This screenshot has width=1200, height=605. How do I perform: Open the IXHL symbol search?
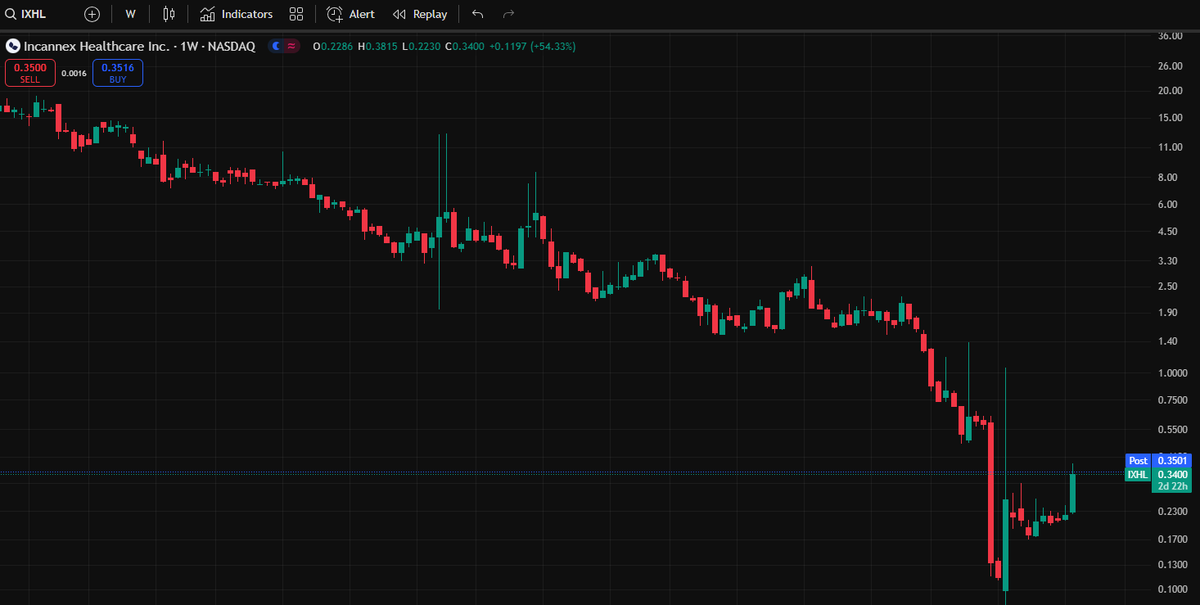click(x=27, y=14)
